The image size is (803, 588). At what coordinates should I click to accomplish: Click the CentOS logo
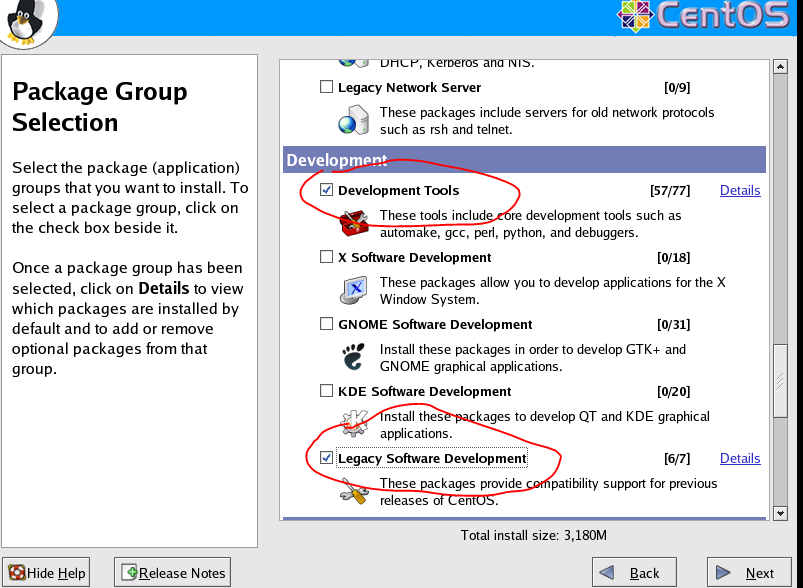pos(703,15)
